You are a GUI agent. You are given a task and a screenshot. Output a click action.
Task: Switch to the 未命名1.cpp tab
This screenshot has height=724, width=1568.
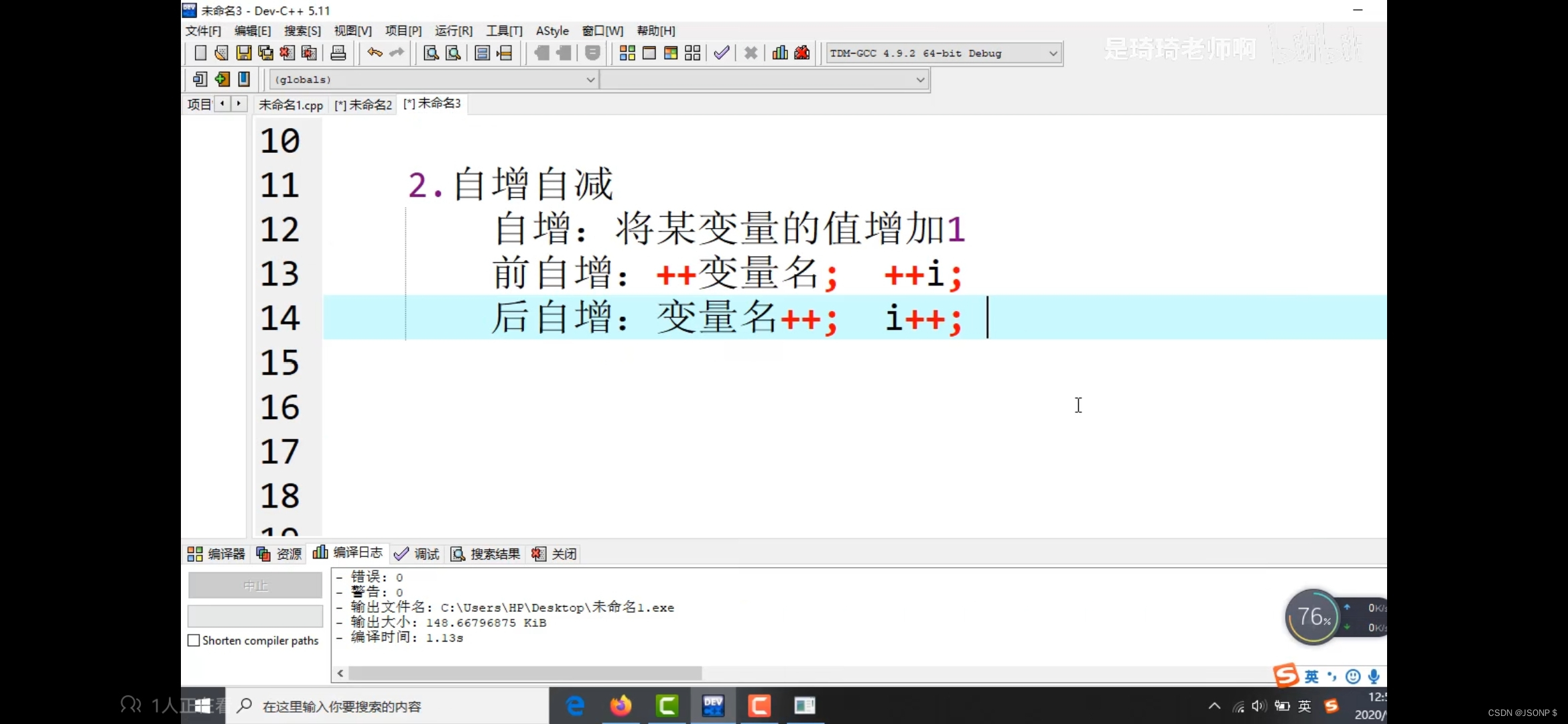point(291,105)
